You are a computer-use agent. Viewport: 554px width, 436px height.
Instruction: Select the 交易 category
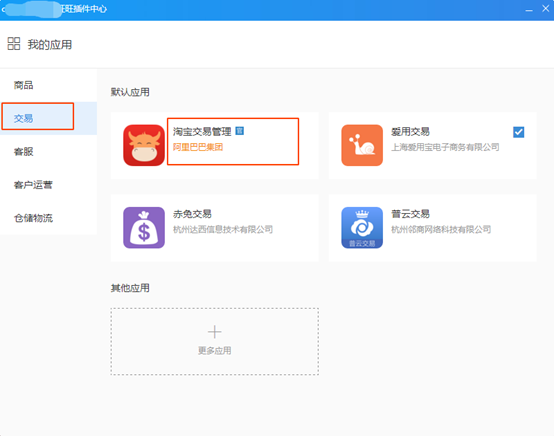[x=48, y=118]
